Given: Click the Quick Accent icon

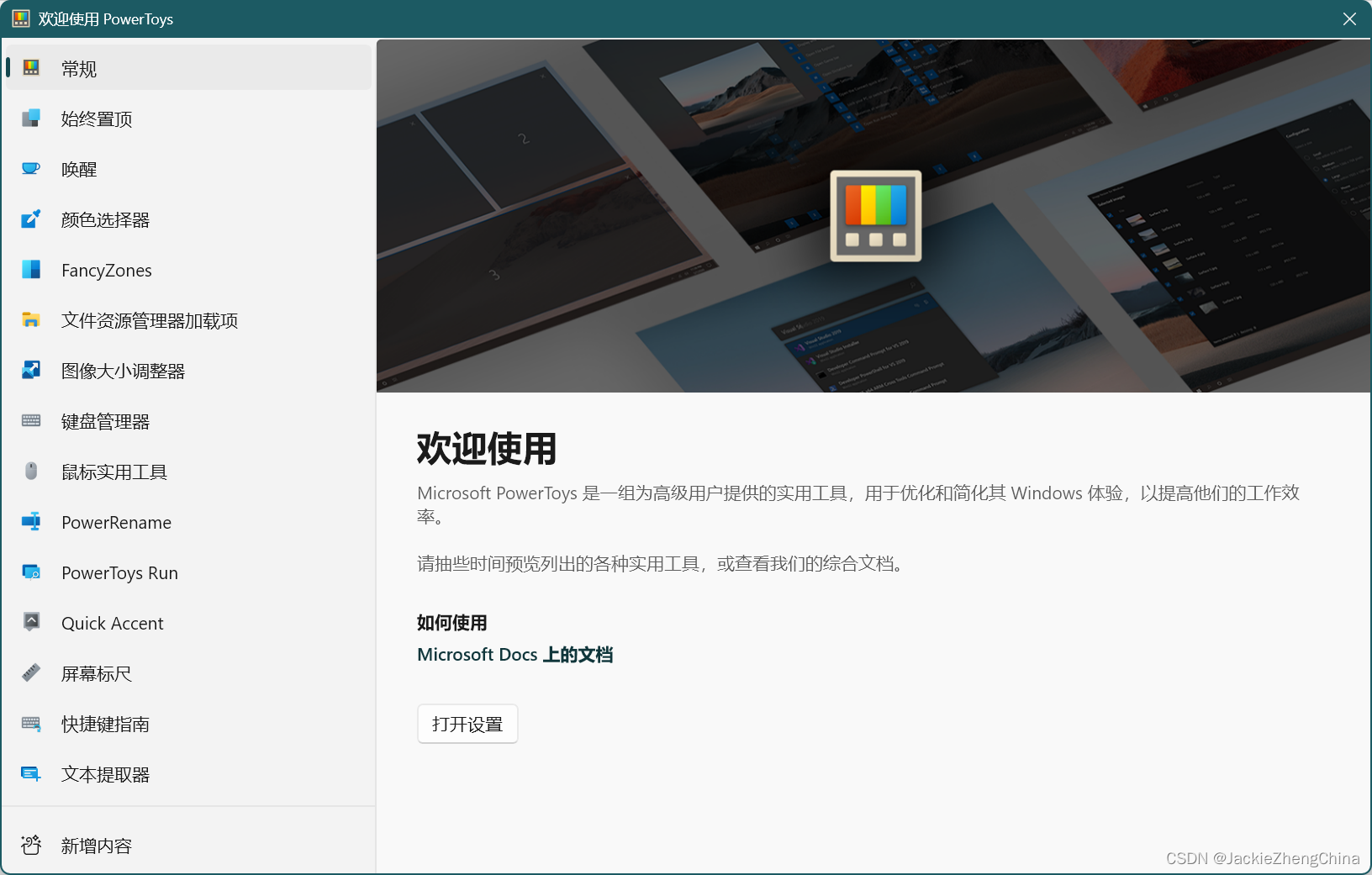Looking at the screenshot, I should (x=31, y=623).
